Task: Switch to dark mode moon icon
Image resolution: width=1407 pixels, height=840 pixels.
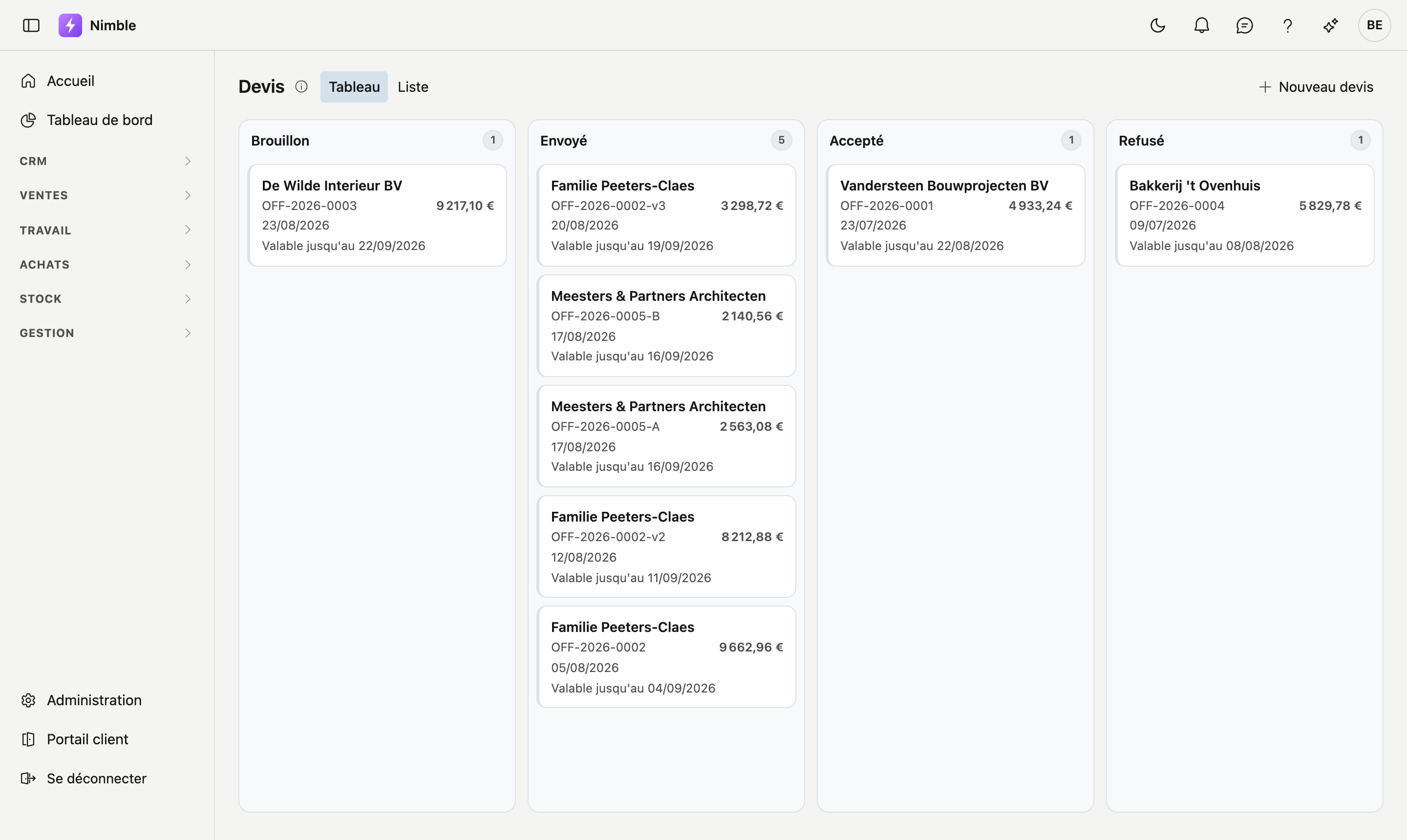Action: (1158, 25)
